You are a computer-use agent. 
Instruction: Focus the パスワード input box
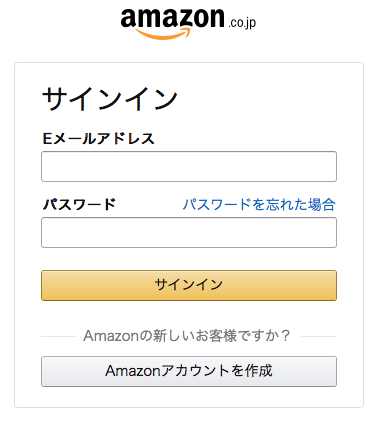point(189,232)
